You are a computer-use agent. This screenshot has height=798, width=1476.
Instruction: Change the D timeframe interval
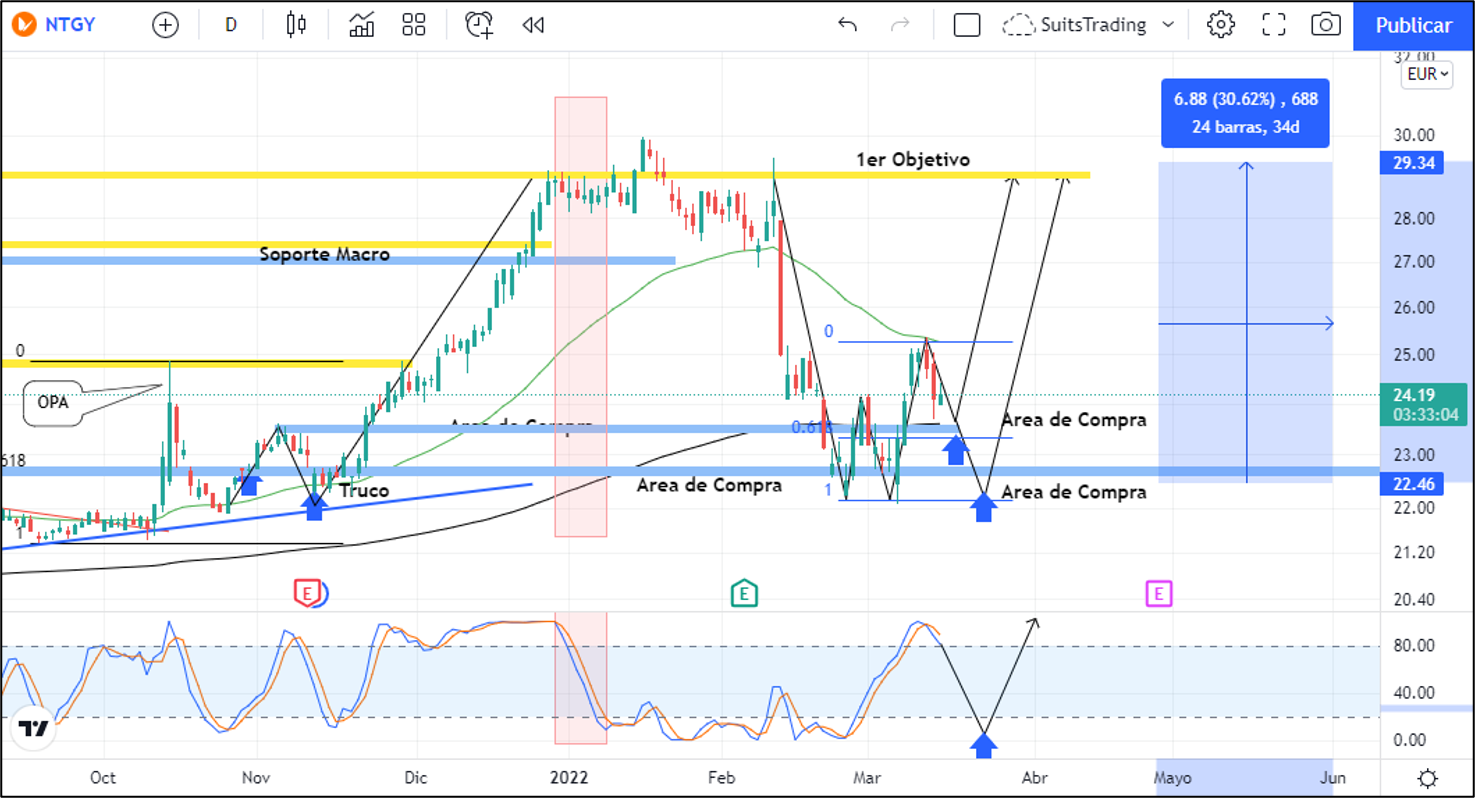tap(231, 25)
